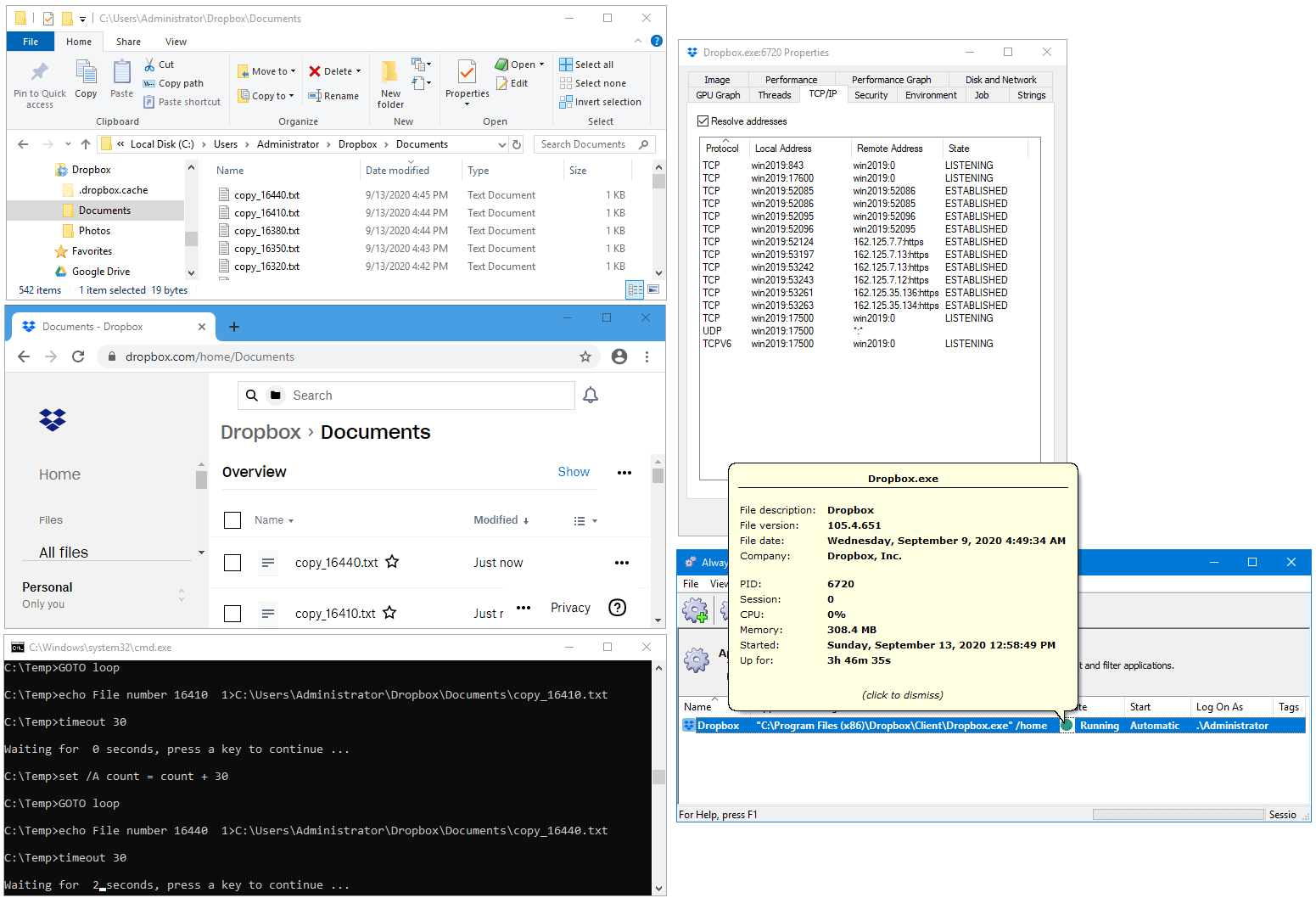Click the Privacy link
The width and height of the screenshot is (1316, 898).
570,608
